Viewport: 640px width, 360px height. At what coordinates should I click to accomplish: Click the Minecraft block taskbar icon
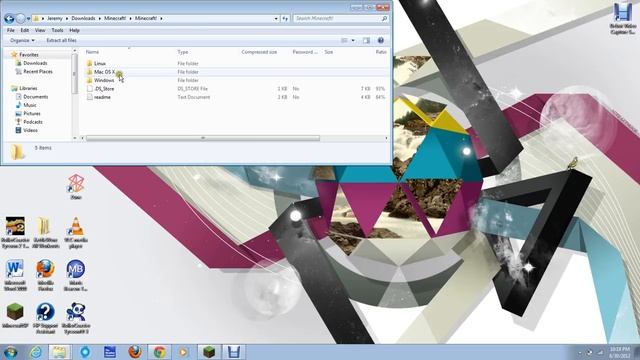tap(209, 352)
